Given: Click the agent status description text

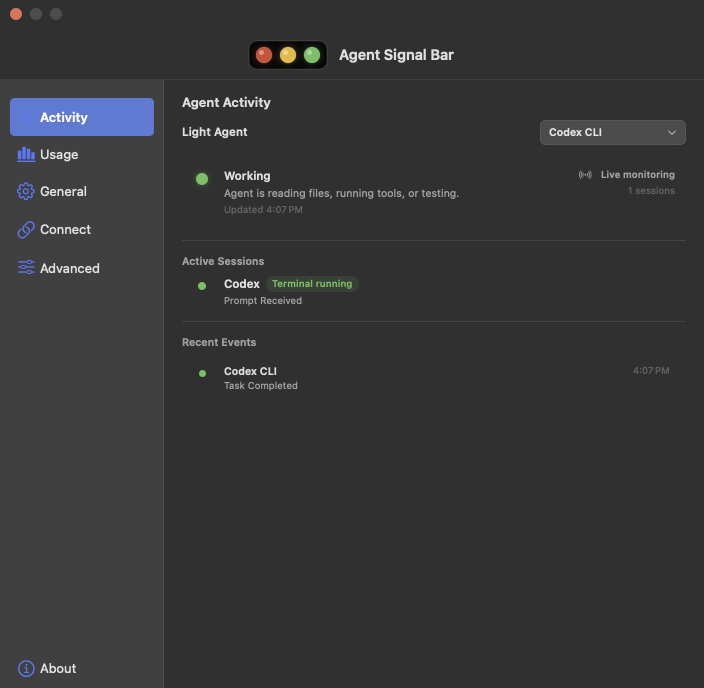Looking at the screenshot, I should [x=341, y=194].
